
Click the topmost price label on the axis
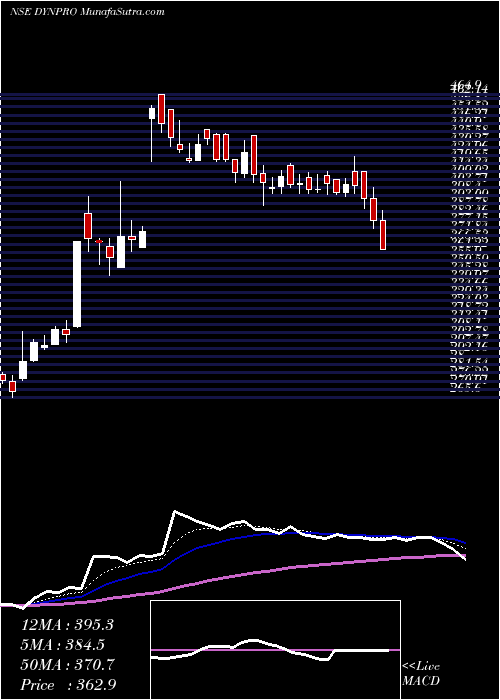tap(465, 84)
